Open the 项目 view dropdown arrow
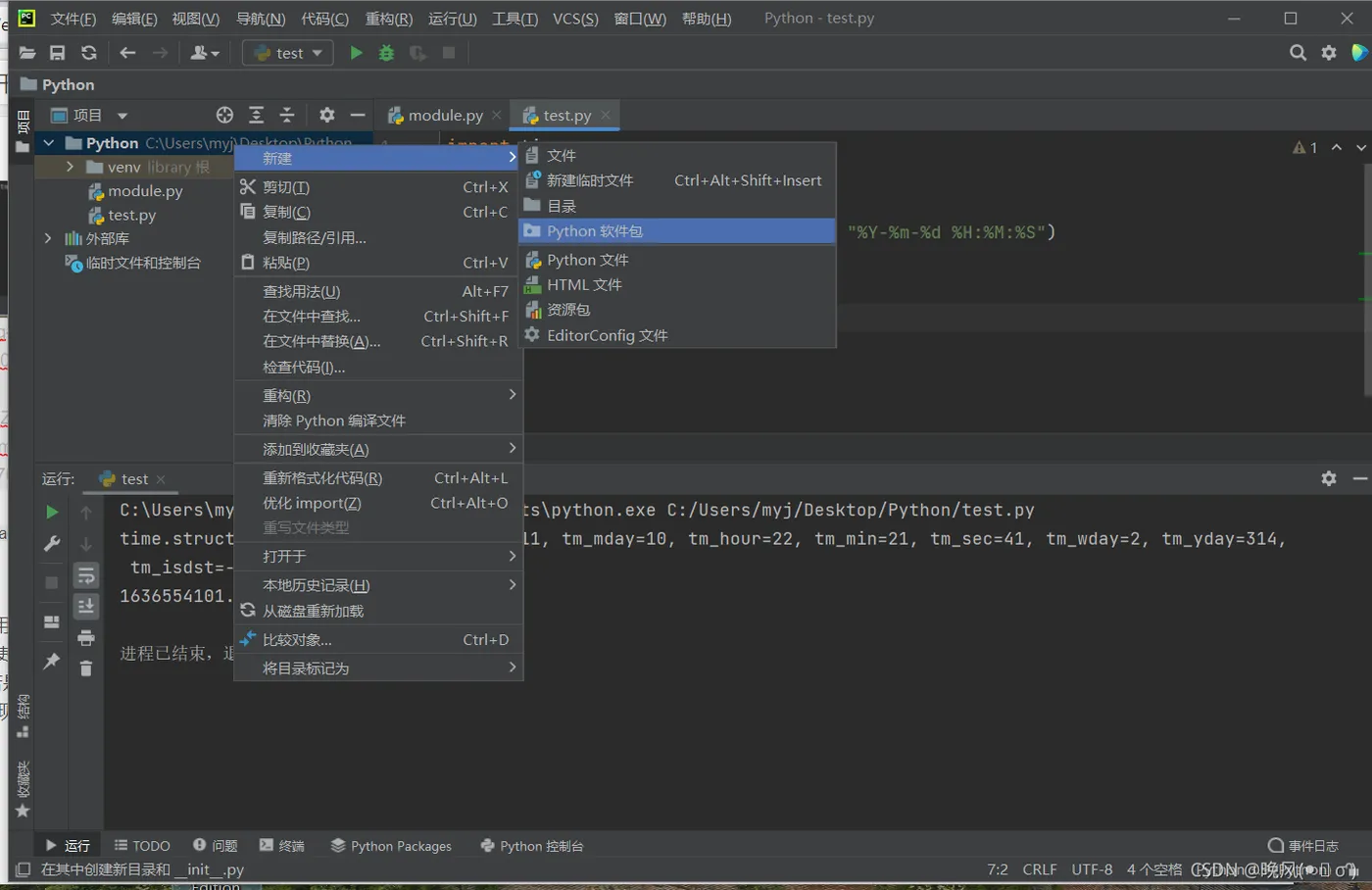 122,116
